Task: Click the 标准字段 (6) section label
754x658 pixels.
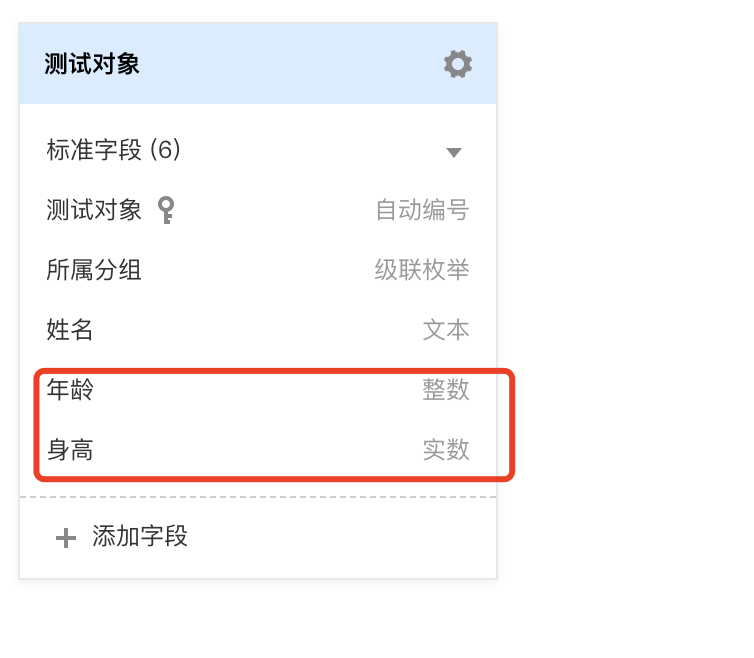Action: coord(113,150)
